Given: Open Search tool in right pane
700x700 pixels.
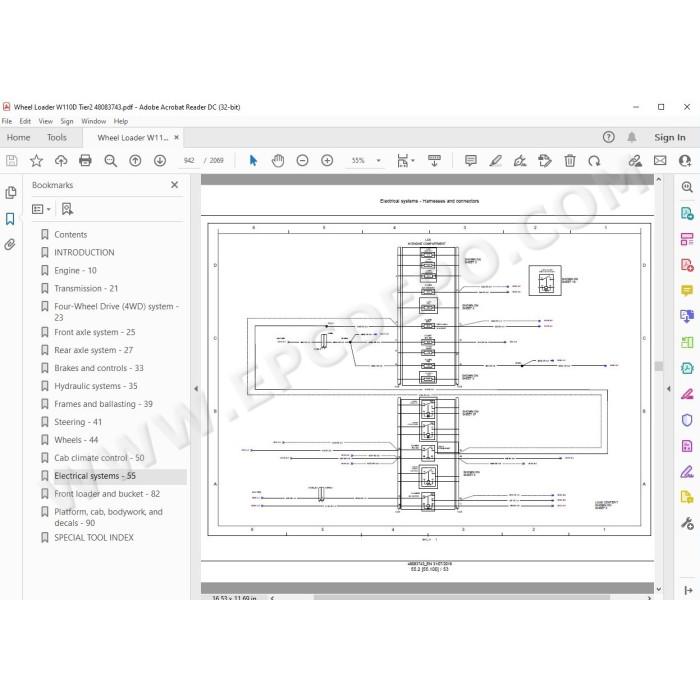Looking at the screenshot, I should pyautogui.click(x=687, y=187).
